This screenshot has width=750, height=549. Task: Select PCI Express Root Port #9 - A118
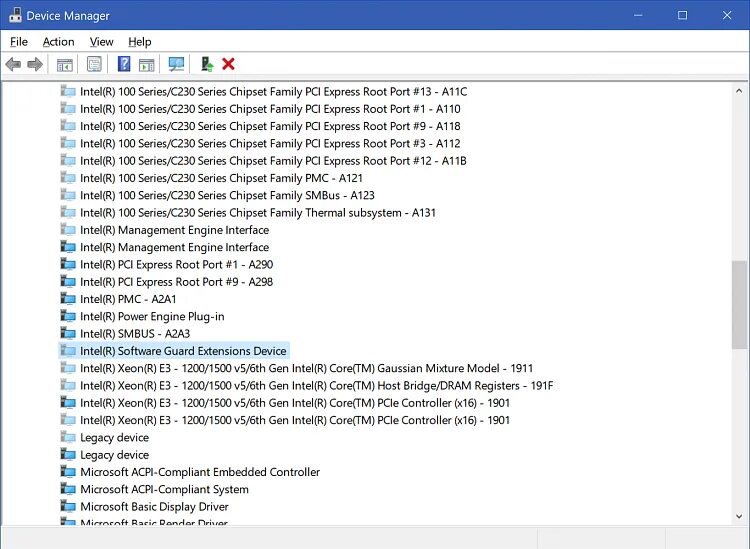coord(270,126)
